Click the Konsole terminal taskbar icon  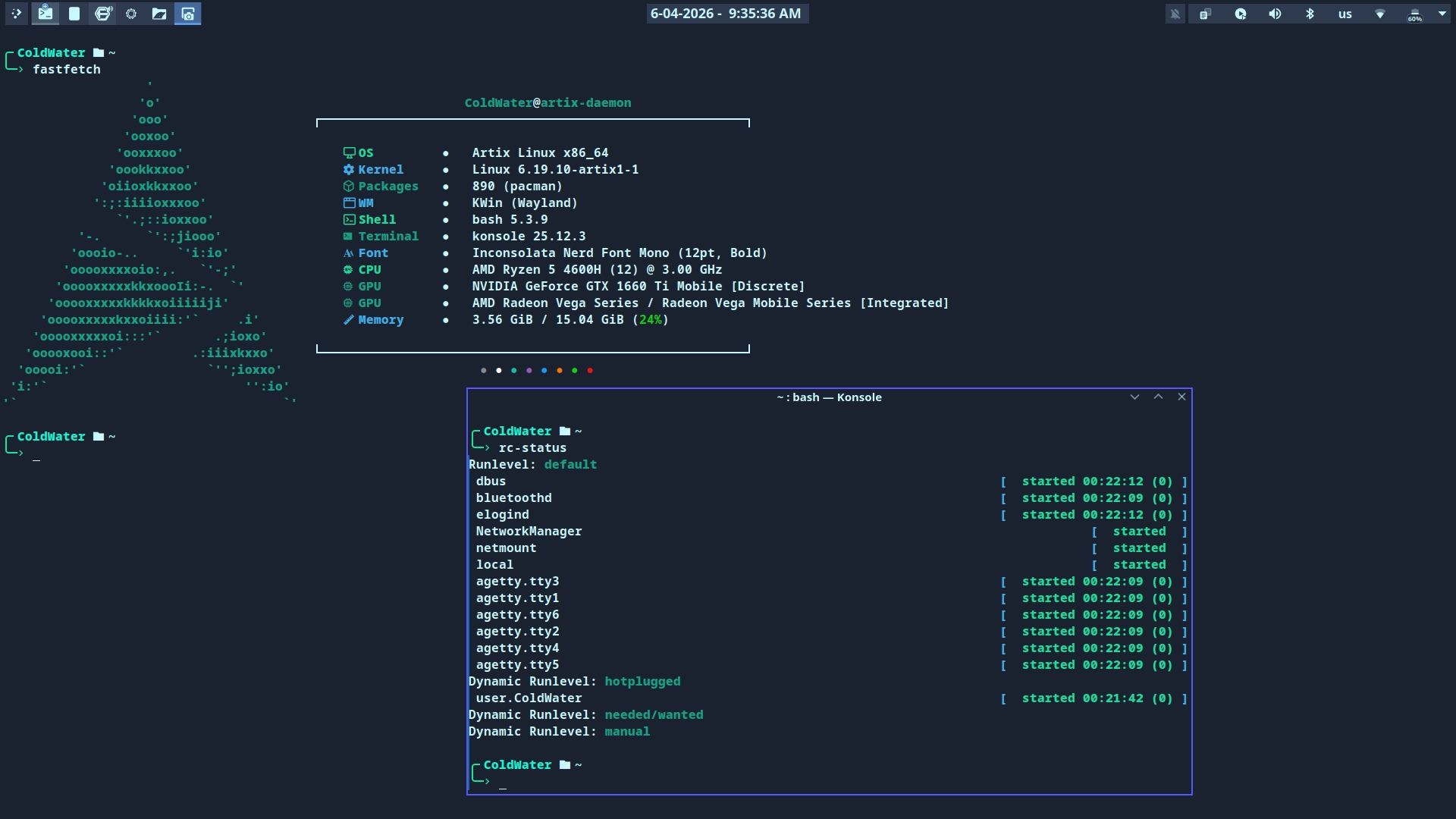(x=45, y=14)
